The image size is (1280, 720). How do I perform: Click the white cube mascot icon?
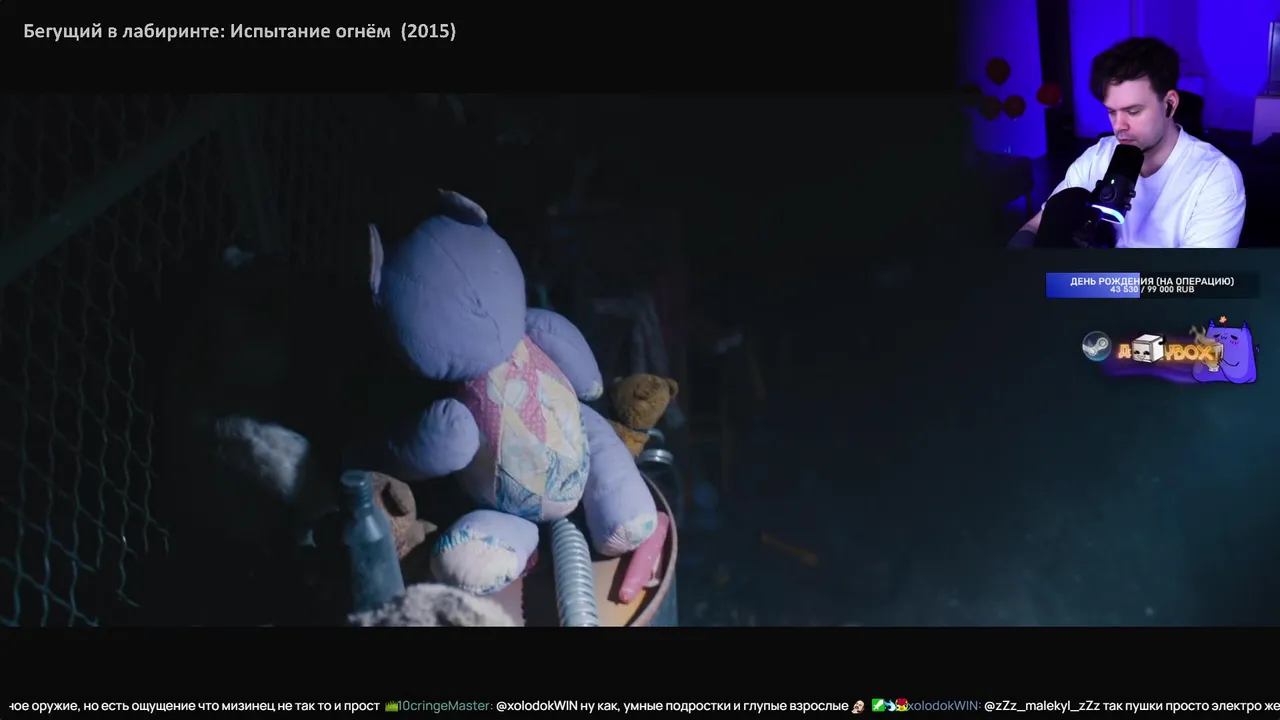pyautogui.click(x=1148, y=349)
